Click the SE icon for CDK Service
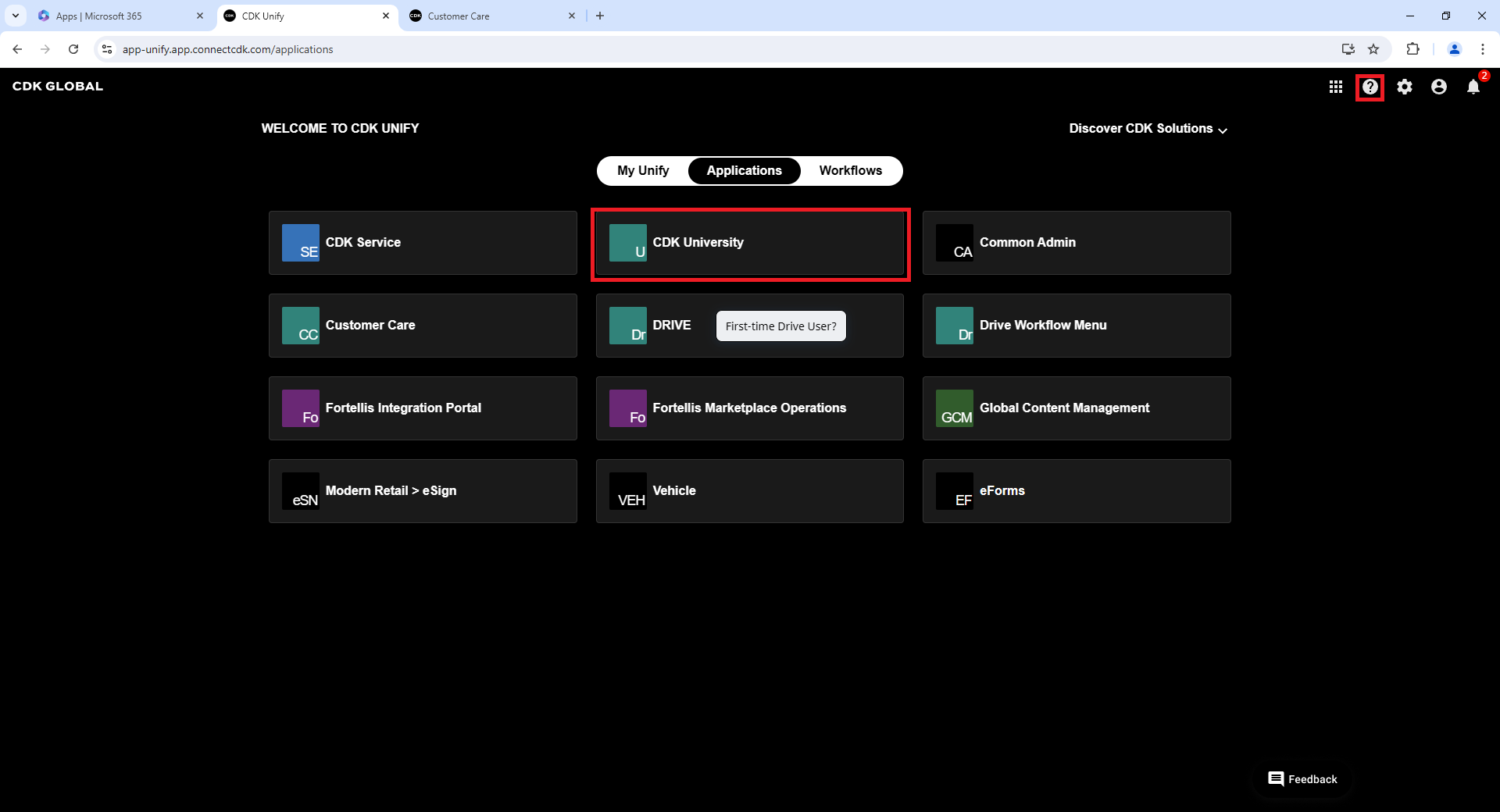Image resolution: width=1500 pixels, height=812 pixels. [301, 243]
